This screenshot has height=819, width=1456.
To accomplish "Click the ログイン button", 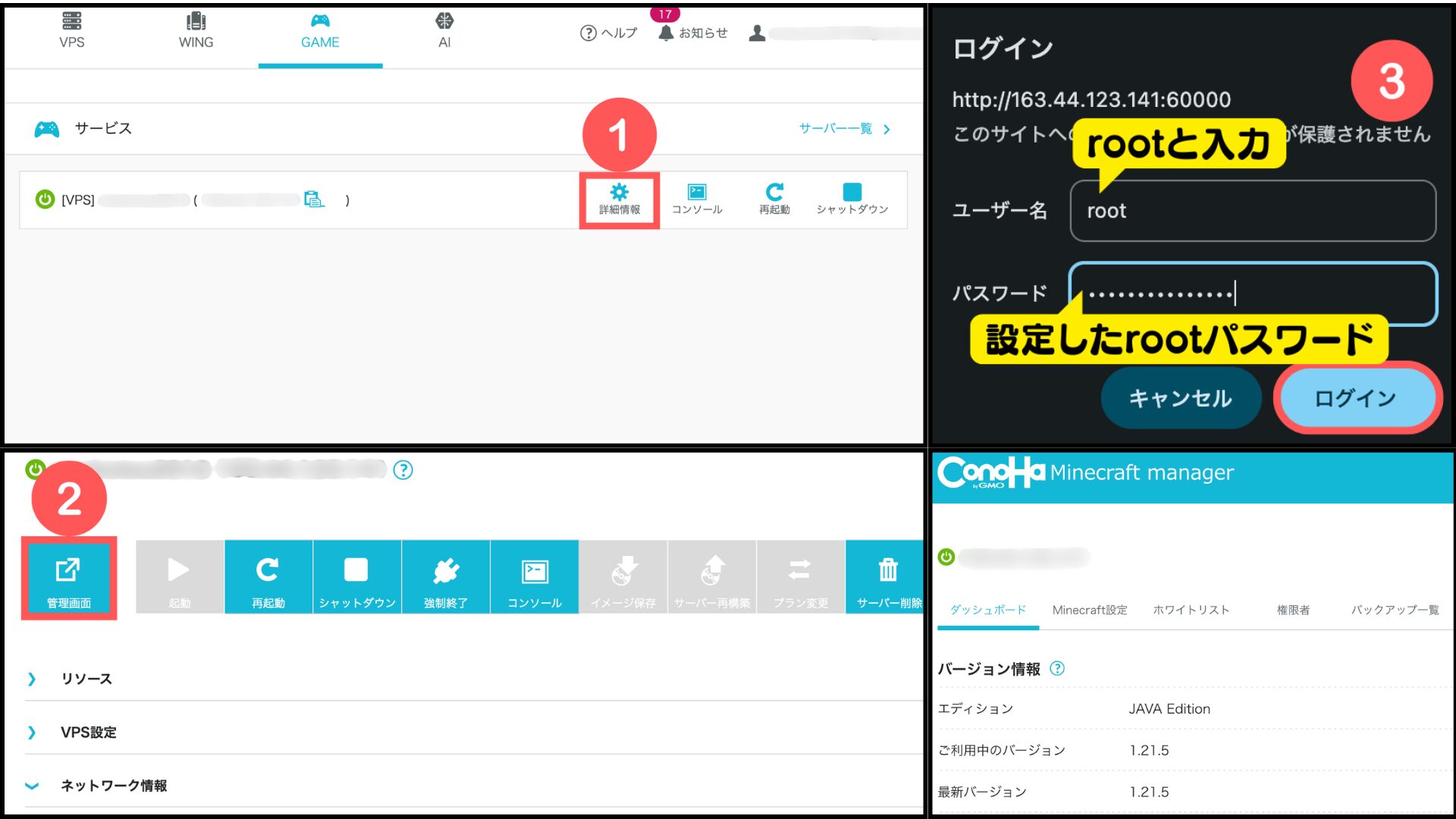I will coord(1356,398).
